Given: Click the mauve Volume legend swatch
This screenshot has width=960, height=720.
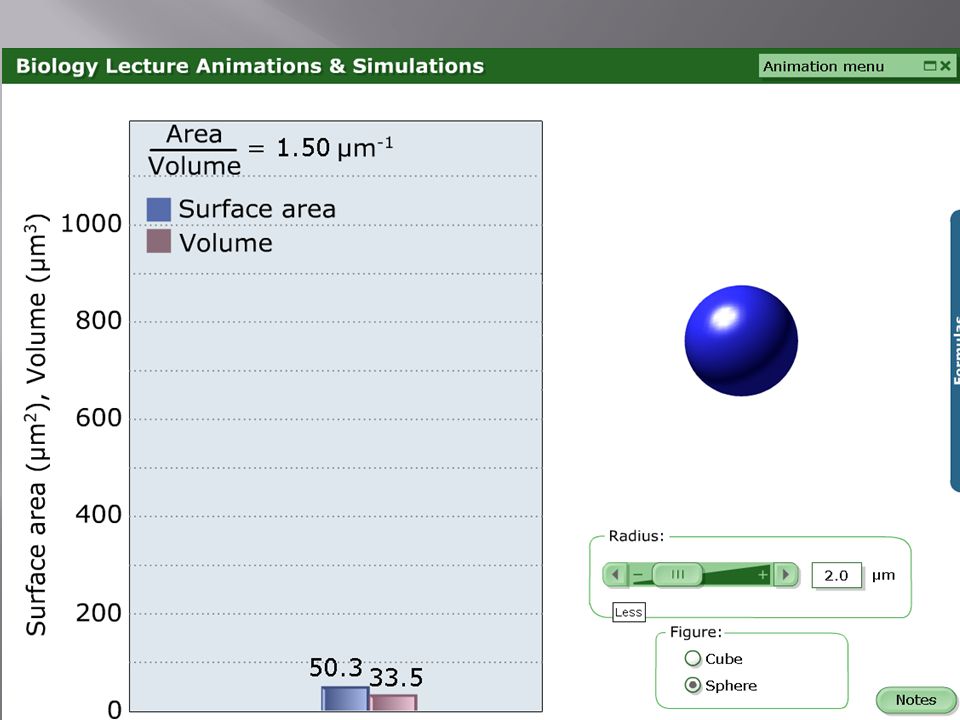Looking at the screenshot, I should (159, 241).
